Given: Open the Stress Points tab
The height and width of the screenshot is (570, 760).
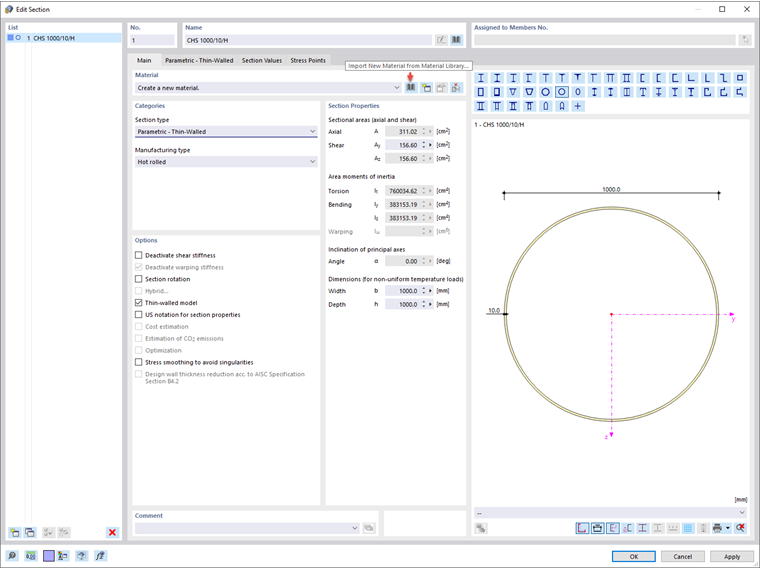Looking at the screenshot, I should click(x=308, y=61).
